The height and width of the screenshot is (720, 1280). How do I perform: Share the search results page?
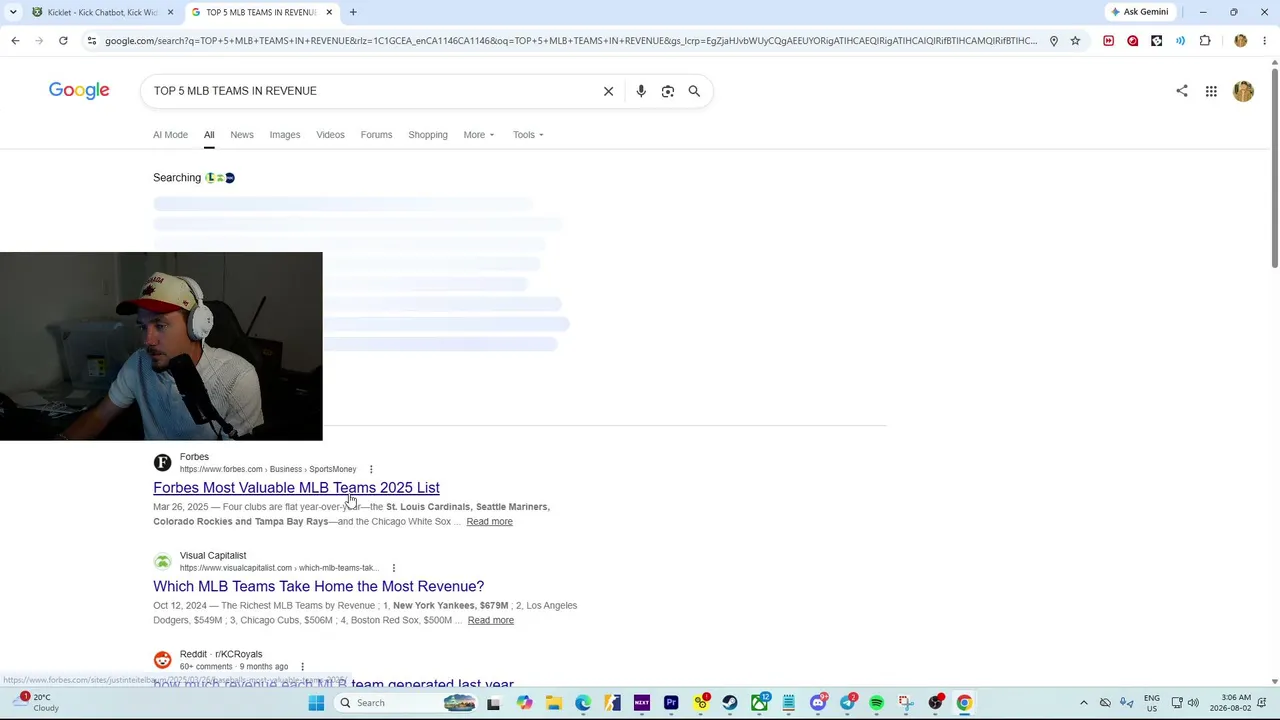pyautogui.click(x=1182, y=91)
